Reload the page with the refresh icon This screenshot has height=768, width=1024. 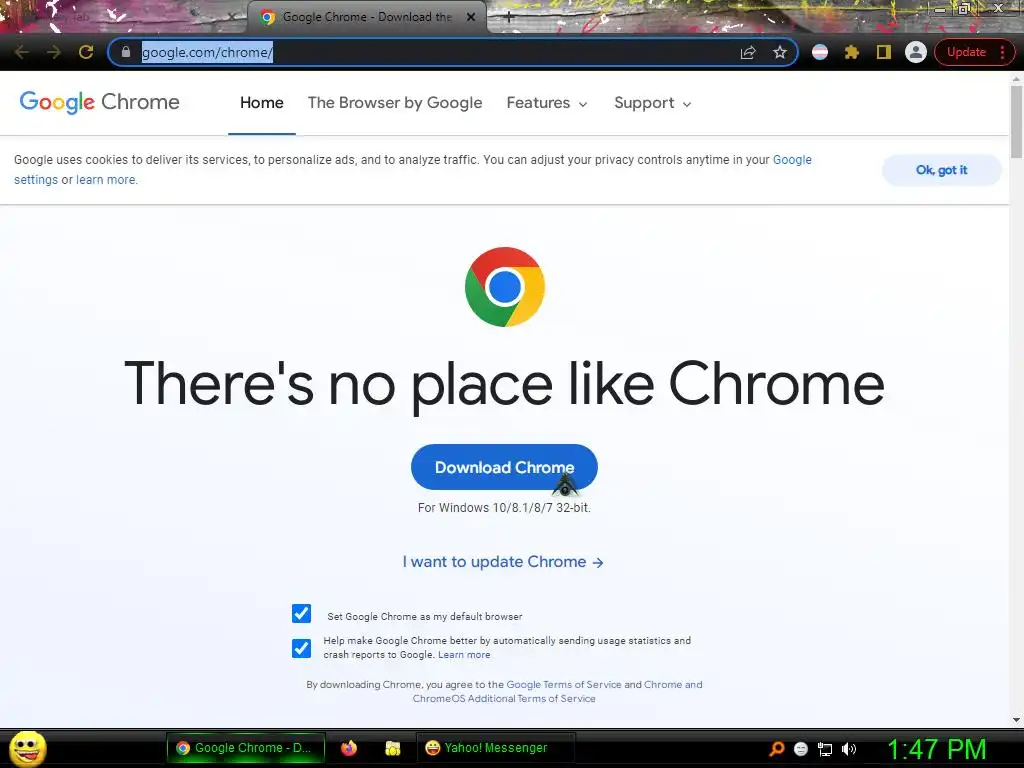86,52
